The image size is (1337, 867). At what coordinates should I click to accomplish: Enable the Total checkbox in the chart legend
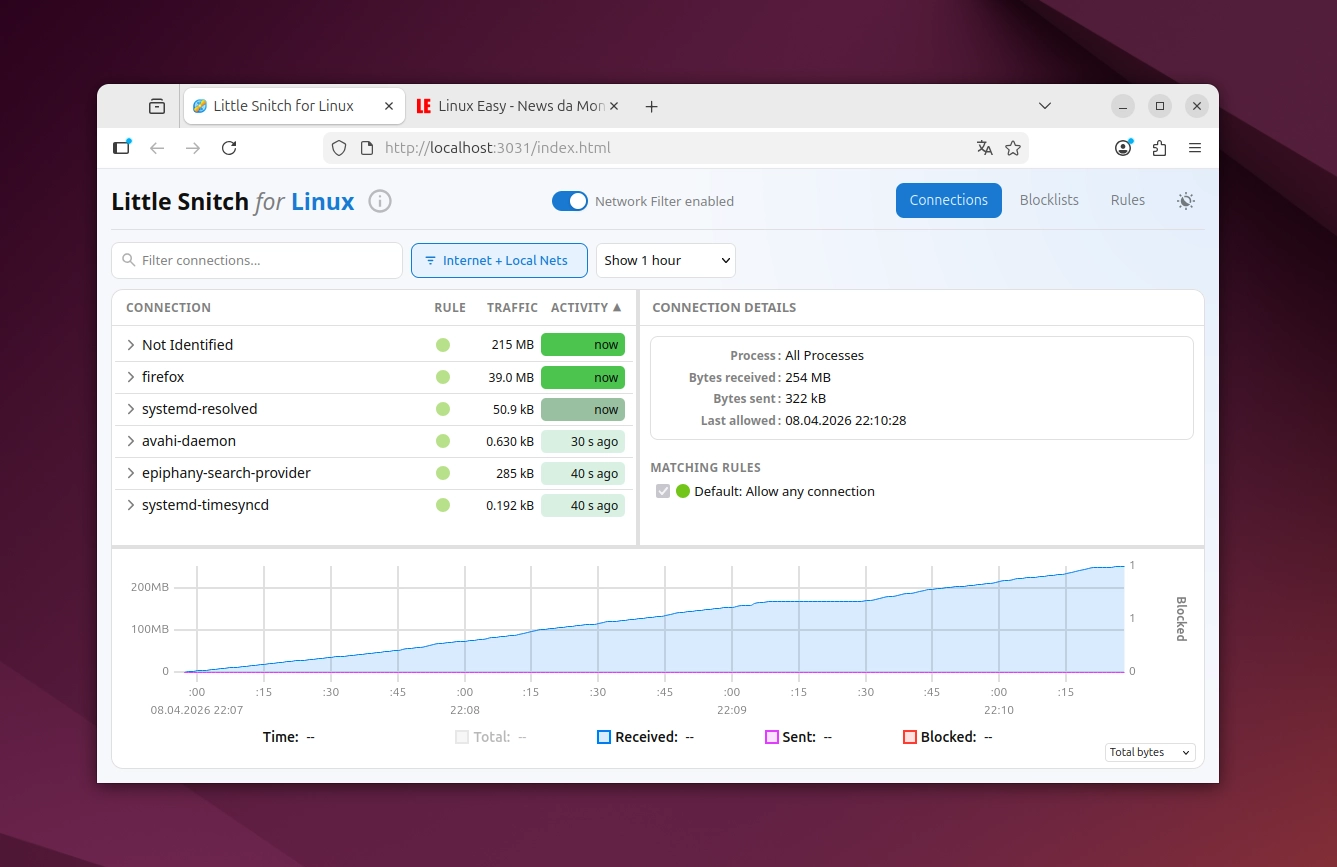(x=461, y=736)
